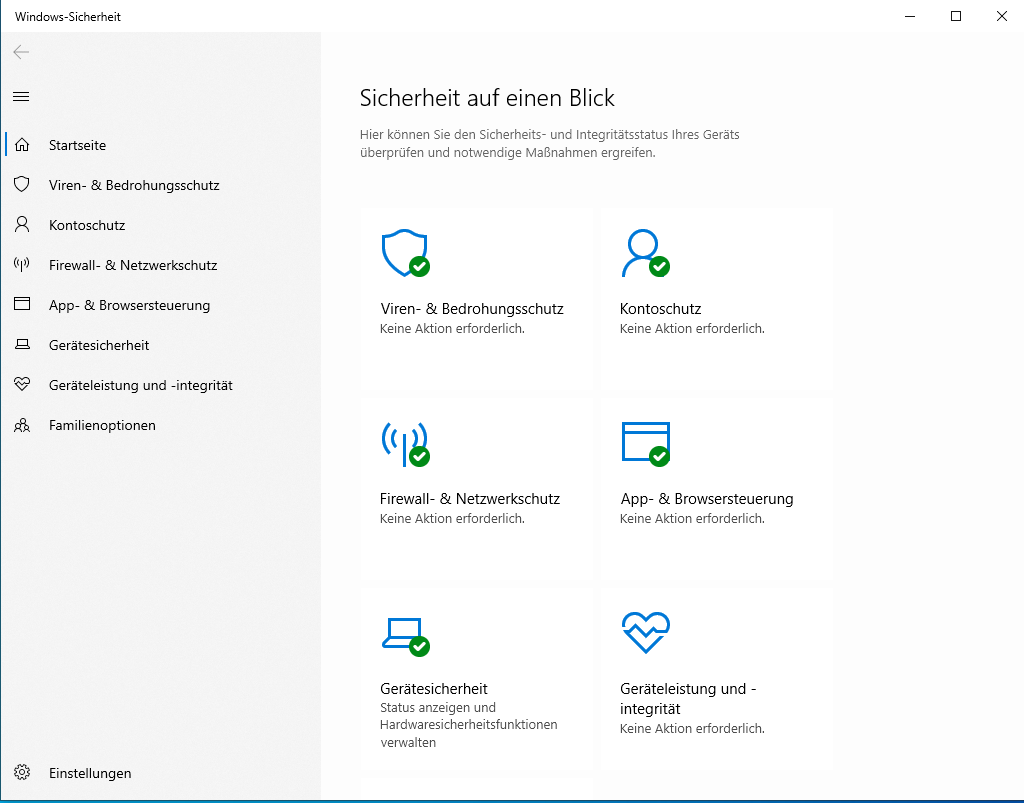This screenshot has height=803, width=1024.
Task: Open App- & Browsersteuerung tile title
Action: point(707,499)
